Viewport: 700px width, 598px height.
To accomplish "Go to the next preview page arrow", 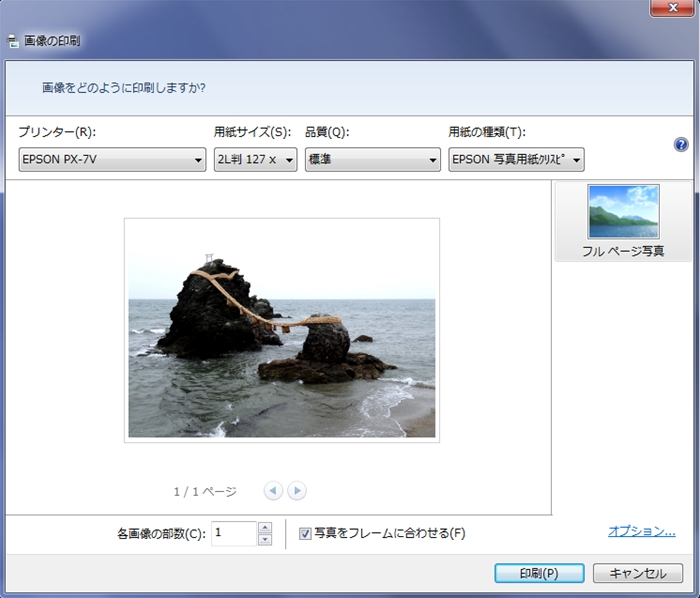I will 297,491.
